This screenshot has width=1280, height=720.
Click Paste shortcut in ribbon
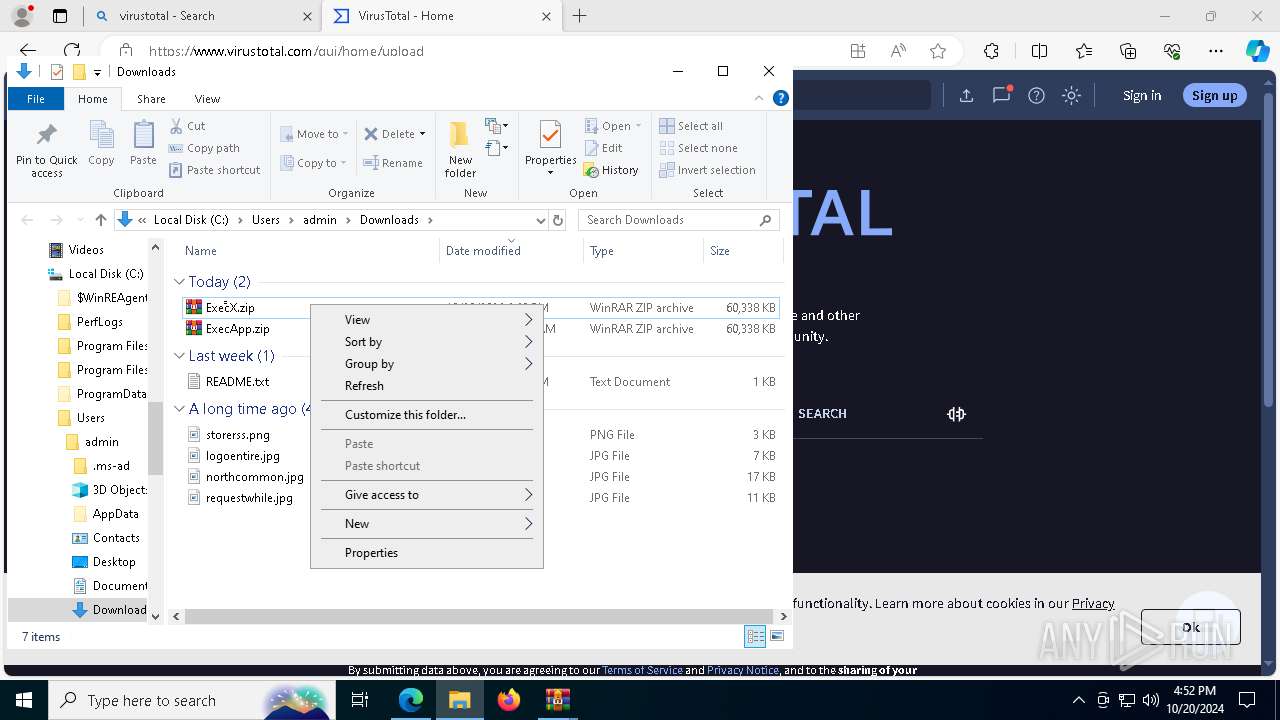(214, 170)
